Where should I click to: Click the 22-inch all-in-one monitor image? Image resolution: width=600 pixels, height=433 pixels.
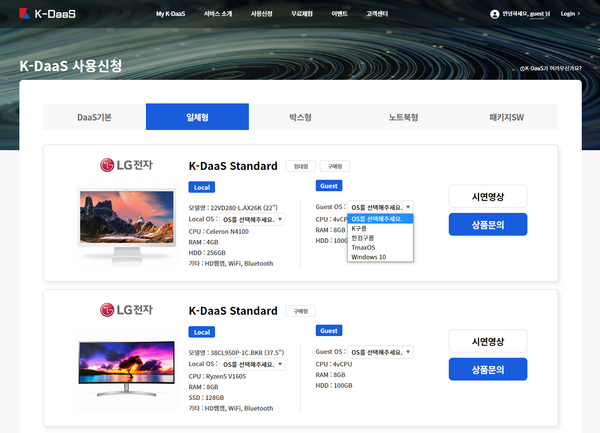127,226
